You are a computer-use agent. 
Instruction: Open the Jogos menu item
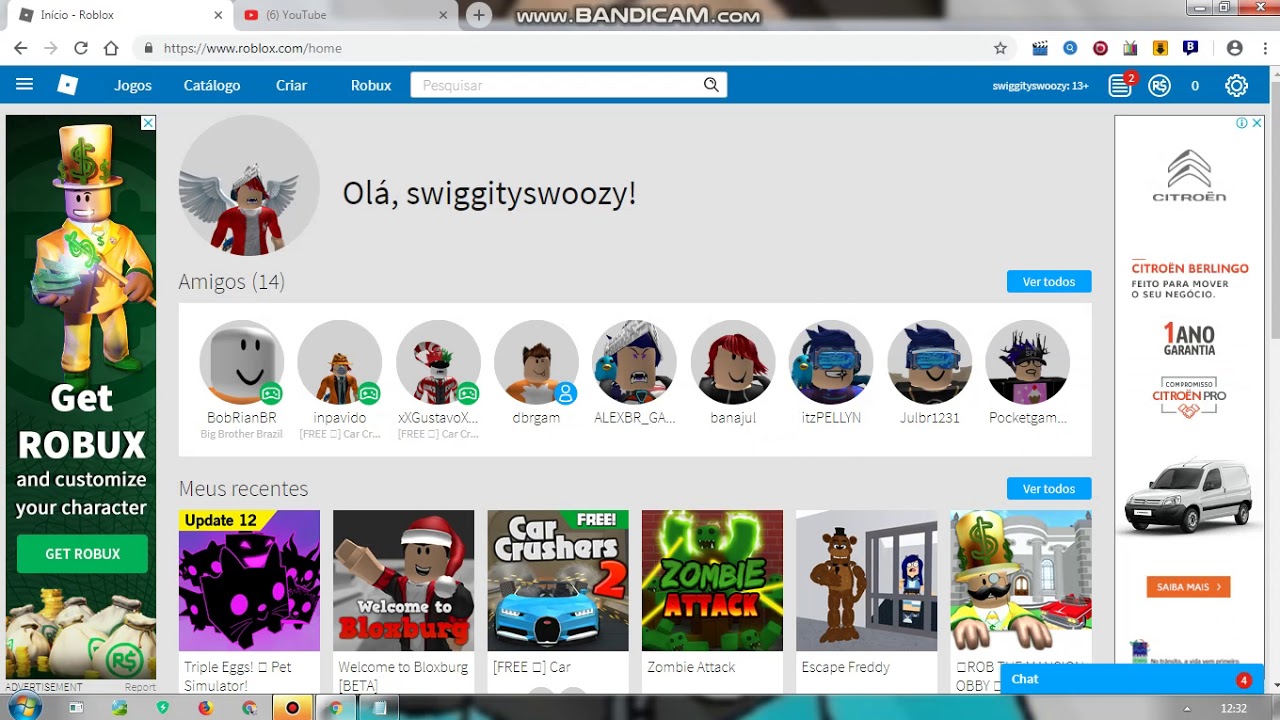click(133, 86)
